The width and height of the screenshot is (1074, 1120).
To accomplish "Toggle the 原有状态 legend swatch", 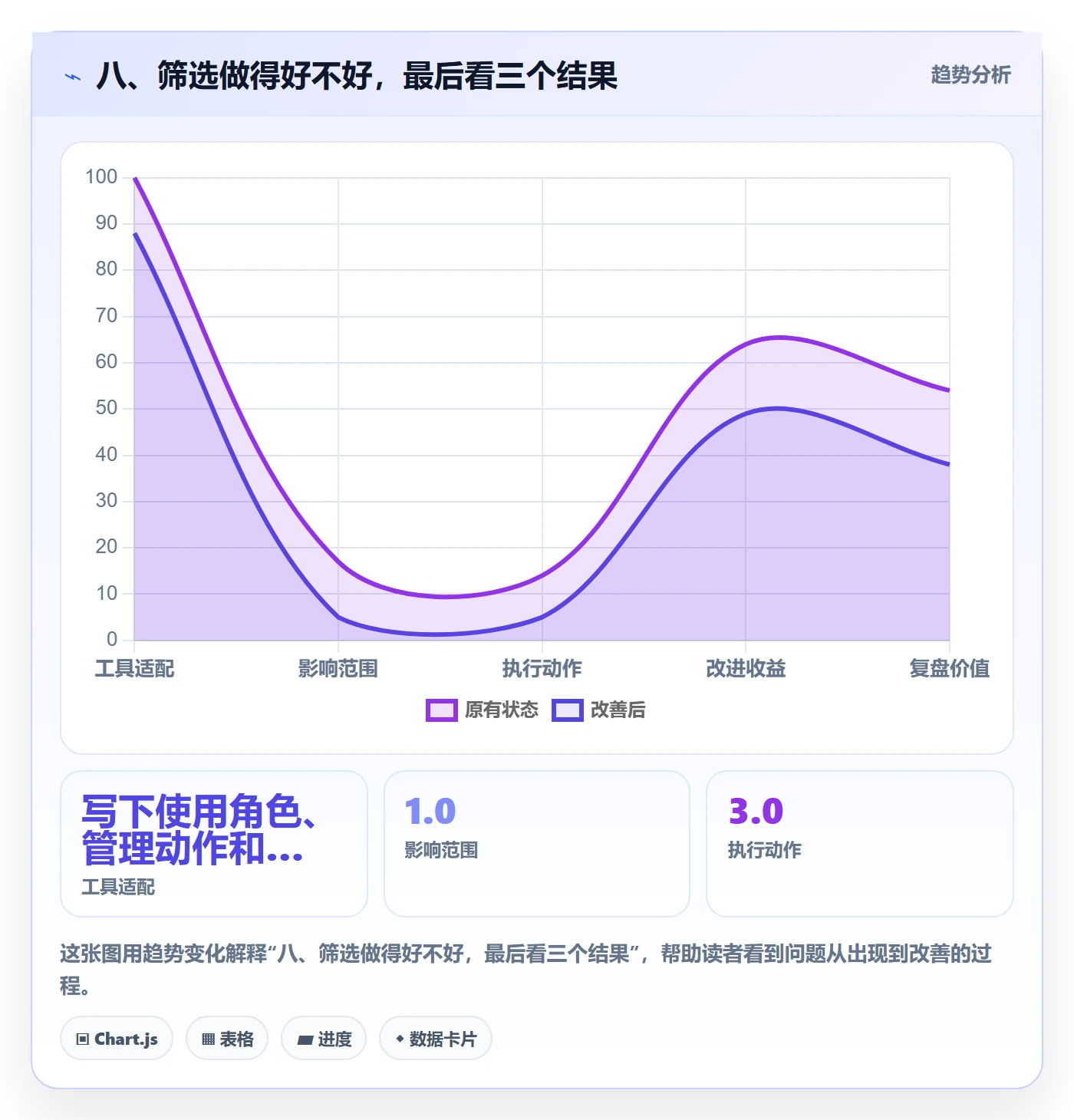I will click(441, 710).
